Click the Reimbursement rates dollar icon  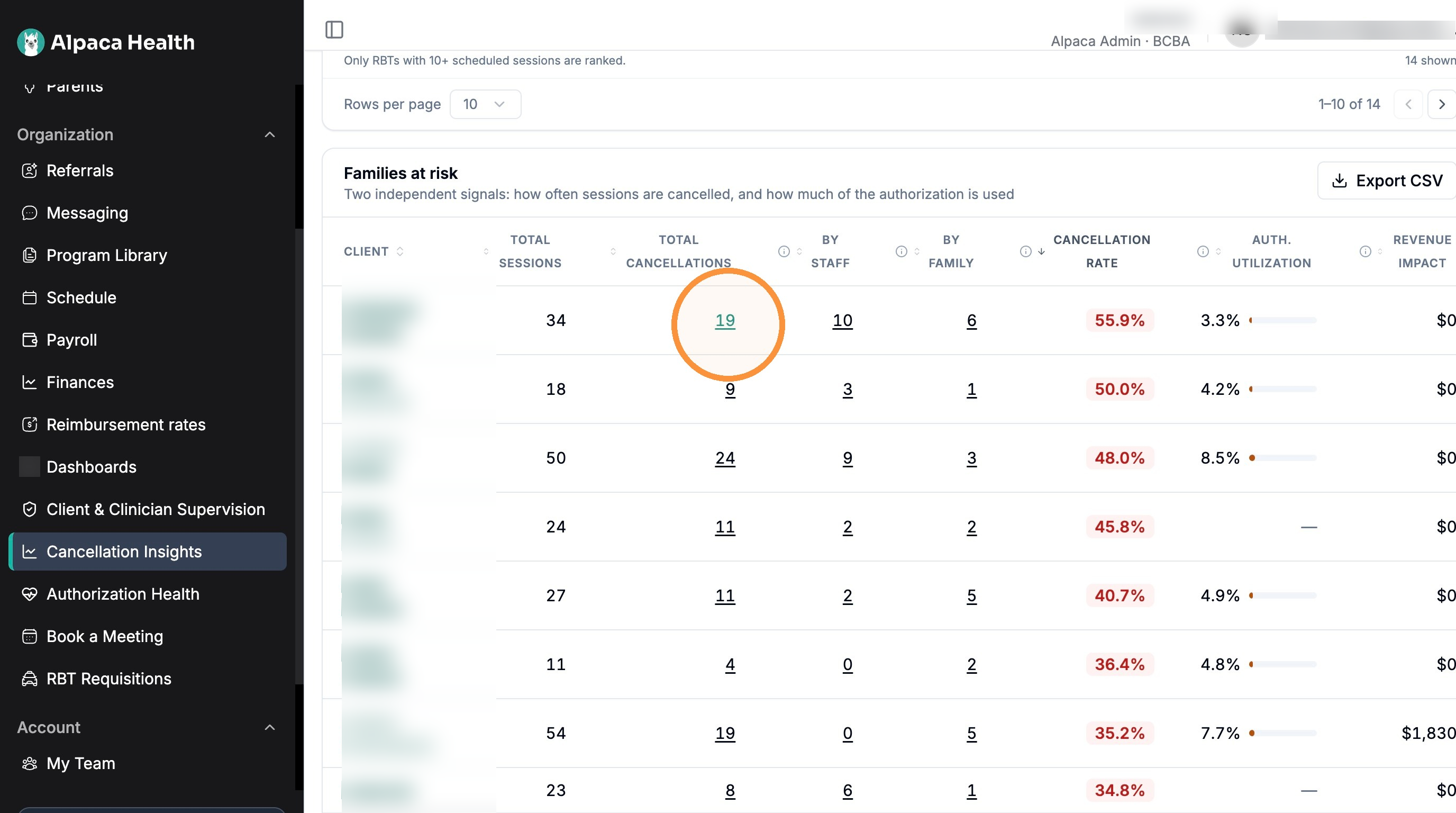pos(30,424)
